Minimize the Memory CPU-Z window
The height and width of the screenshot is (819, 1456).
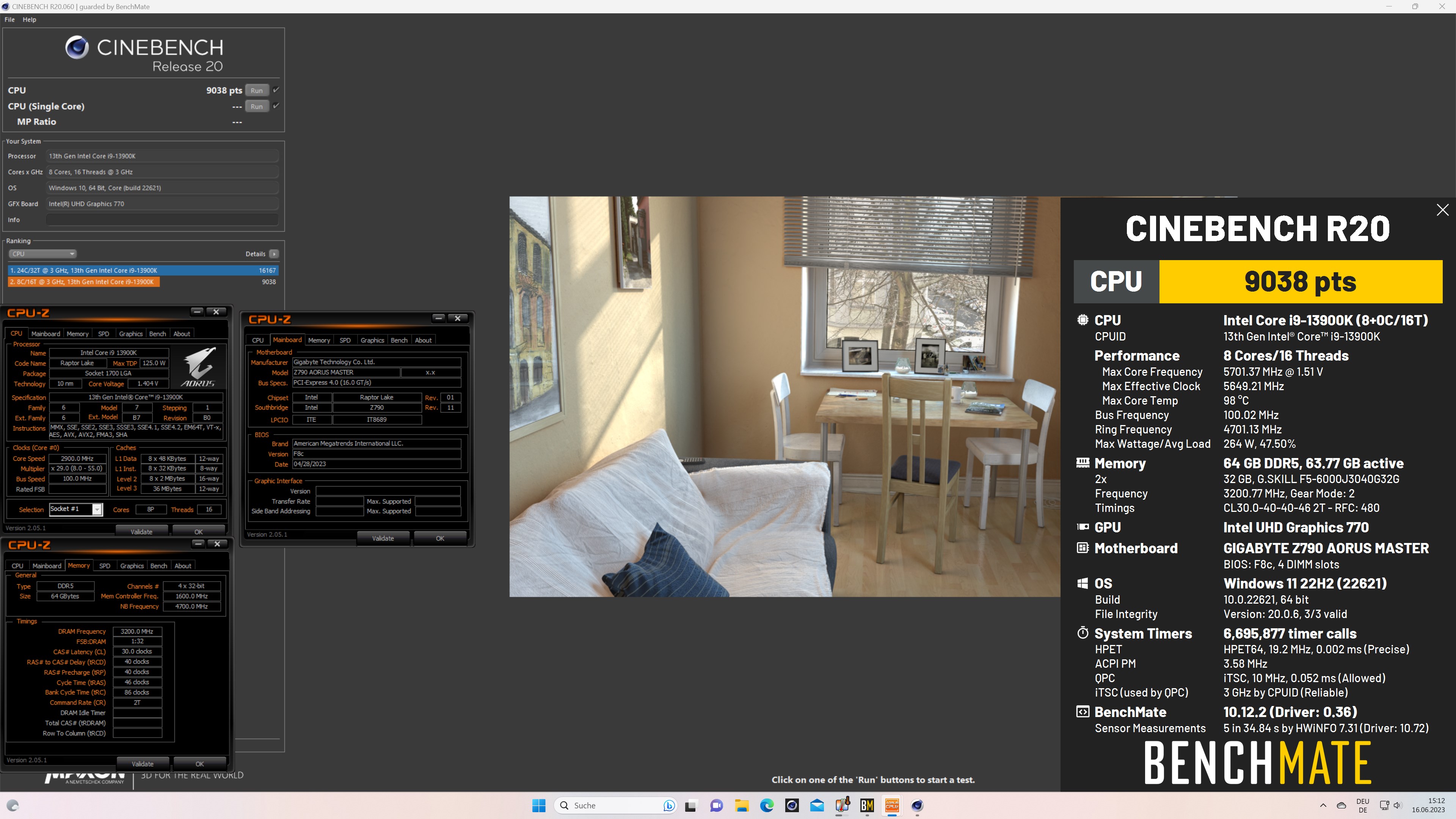click(198, 544)
